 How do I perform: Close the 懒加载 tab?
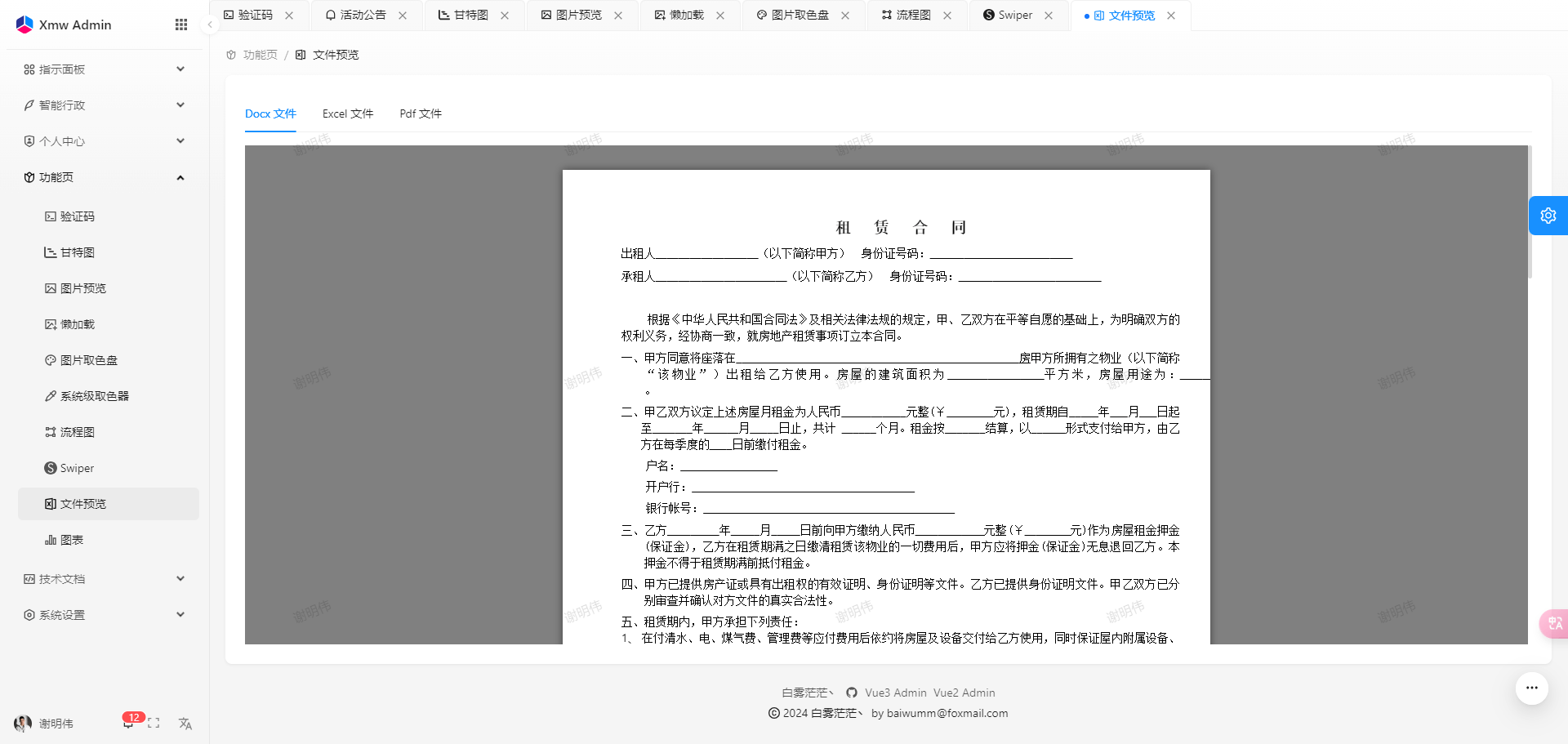pos(720,16)
